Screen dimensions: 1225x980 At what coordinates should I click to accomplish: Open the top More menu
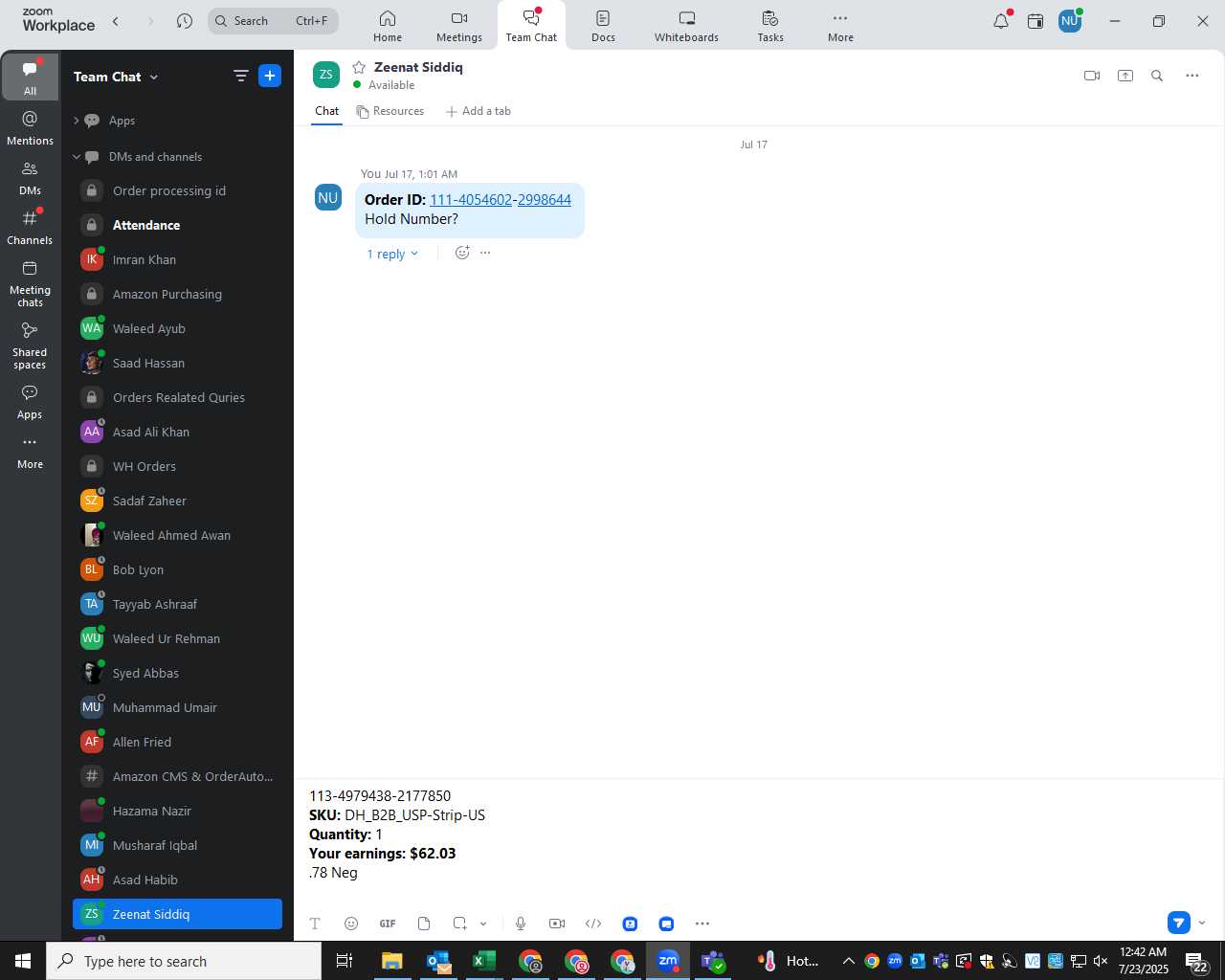[x=840, y=26]
